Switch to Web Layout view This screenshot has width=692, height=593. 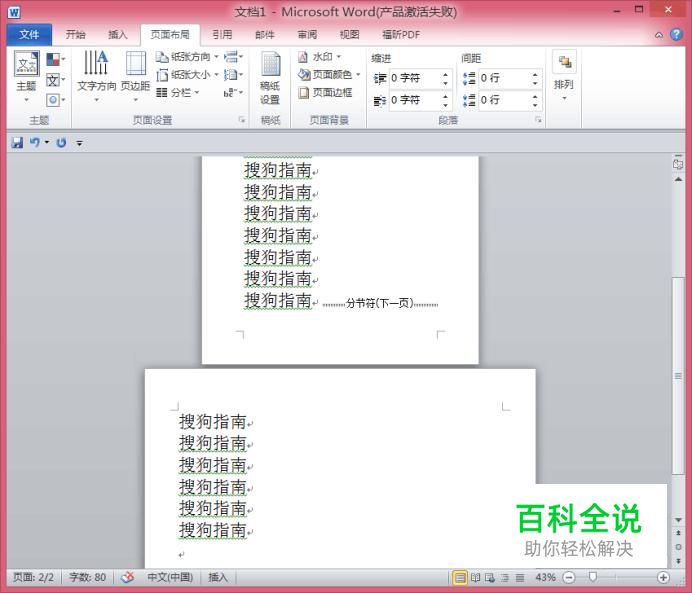coord(490,577)
